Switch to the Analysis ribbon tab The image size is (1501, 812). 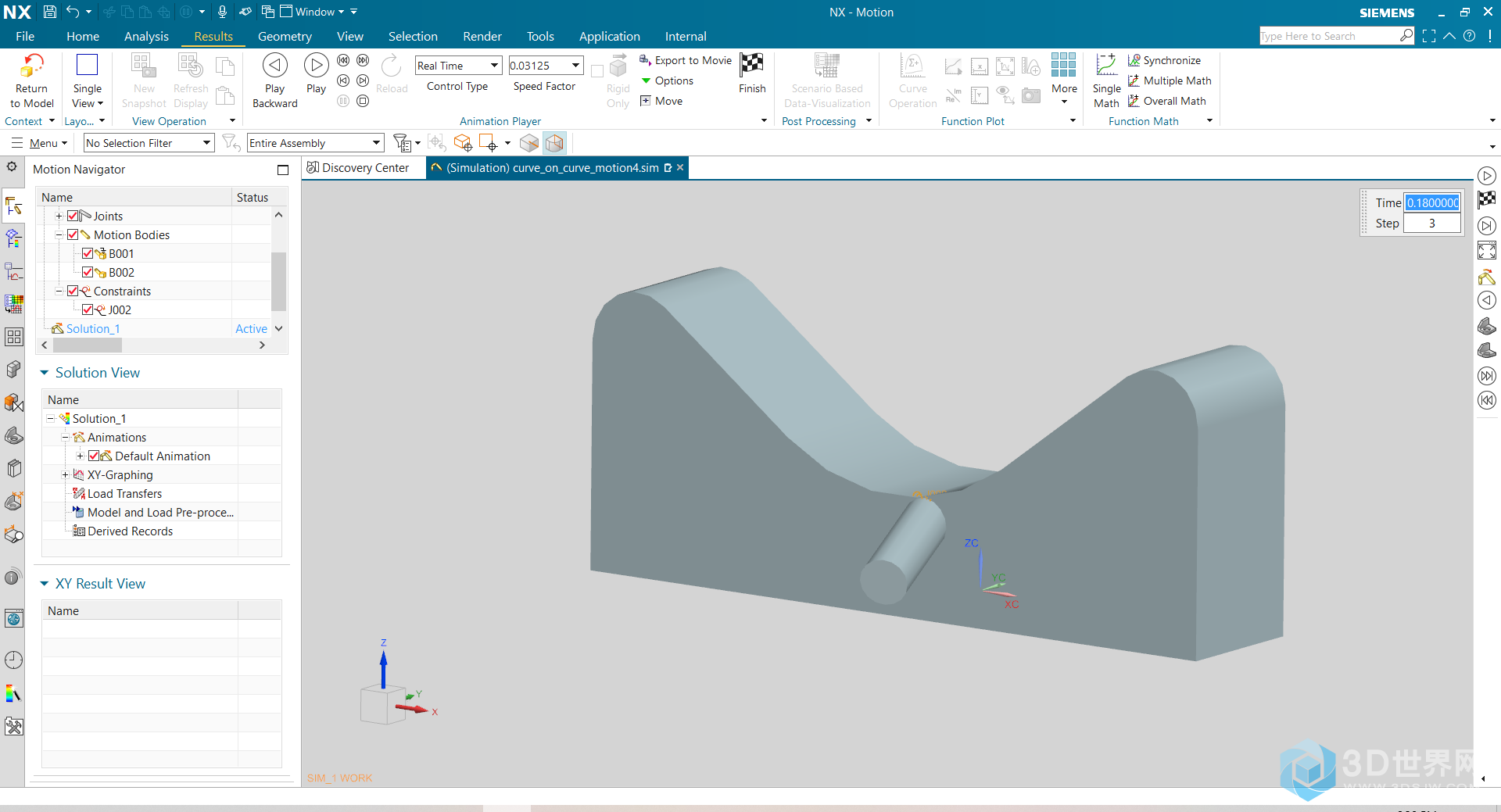tap(146, 36)
